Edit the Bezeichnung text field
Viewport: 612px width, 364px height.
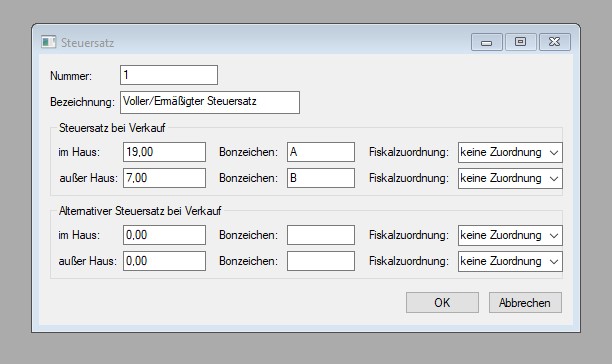coord(210,103)
